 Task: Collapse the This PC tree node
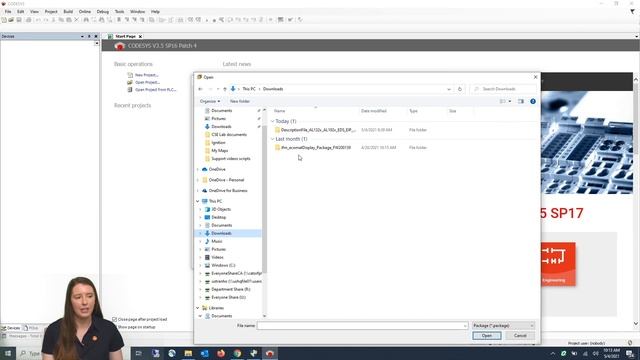click(x=198, y=201)
